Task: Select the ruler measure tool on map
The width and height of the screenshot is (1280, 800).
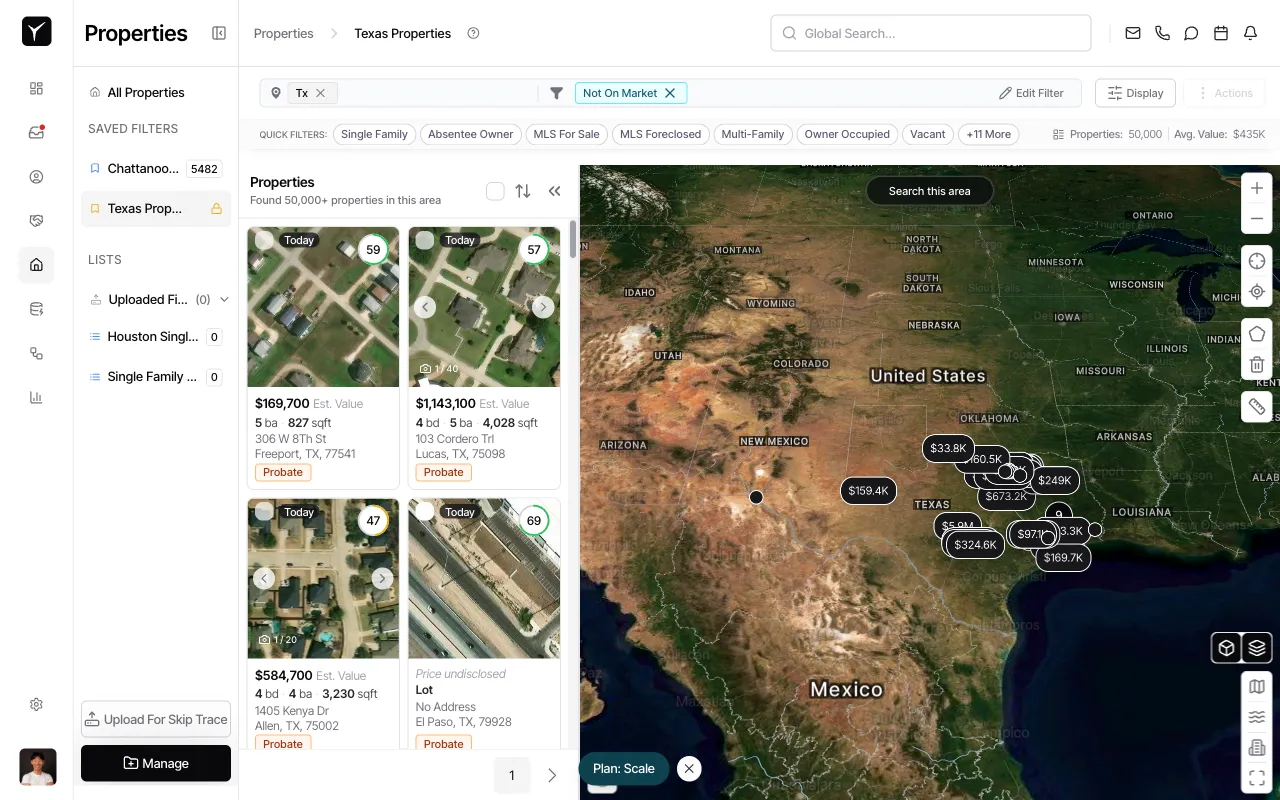Action: point(1257,407)
